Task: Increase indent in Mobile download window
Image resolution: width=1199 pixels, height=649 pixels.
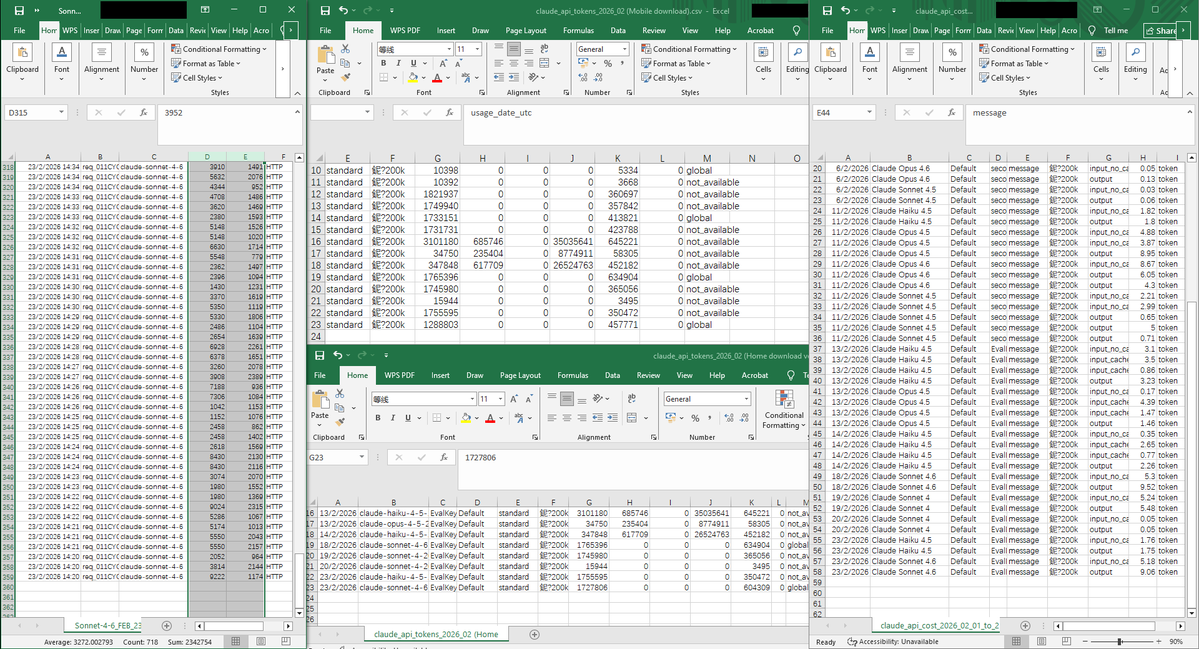Action: point(514,77)
